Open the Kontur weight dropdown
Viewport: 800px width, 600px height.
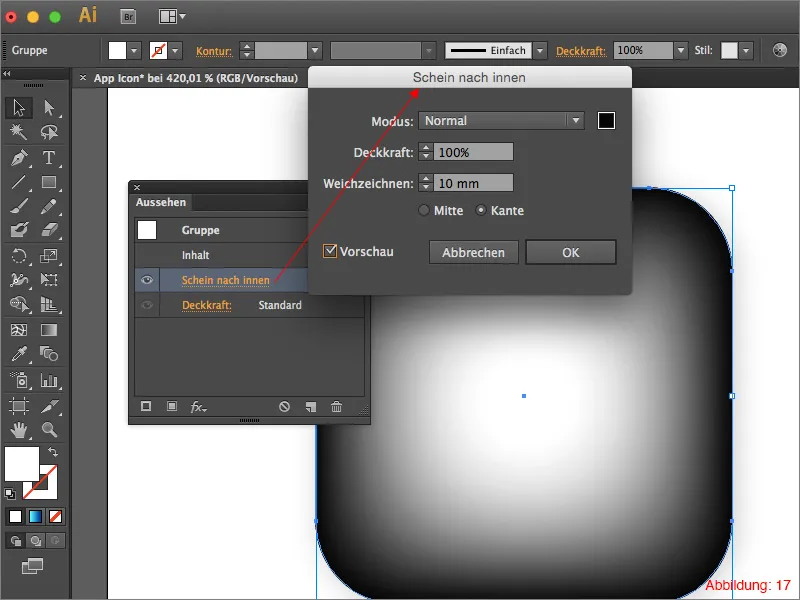coord(315,51)
